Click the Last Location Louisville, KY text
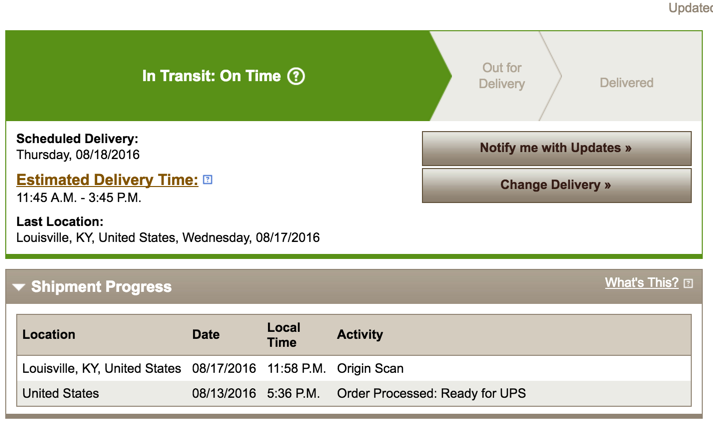 (x=168, y=238)
